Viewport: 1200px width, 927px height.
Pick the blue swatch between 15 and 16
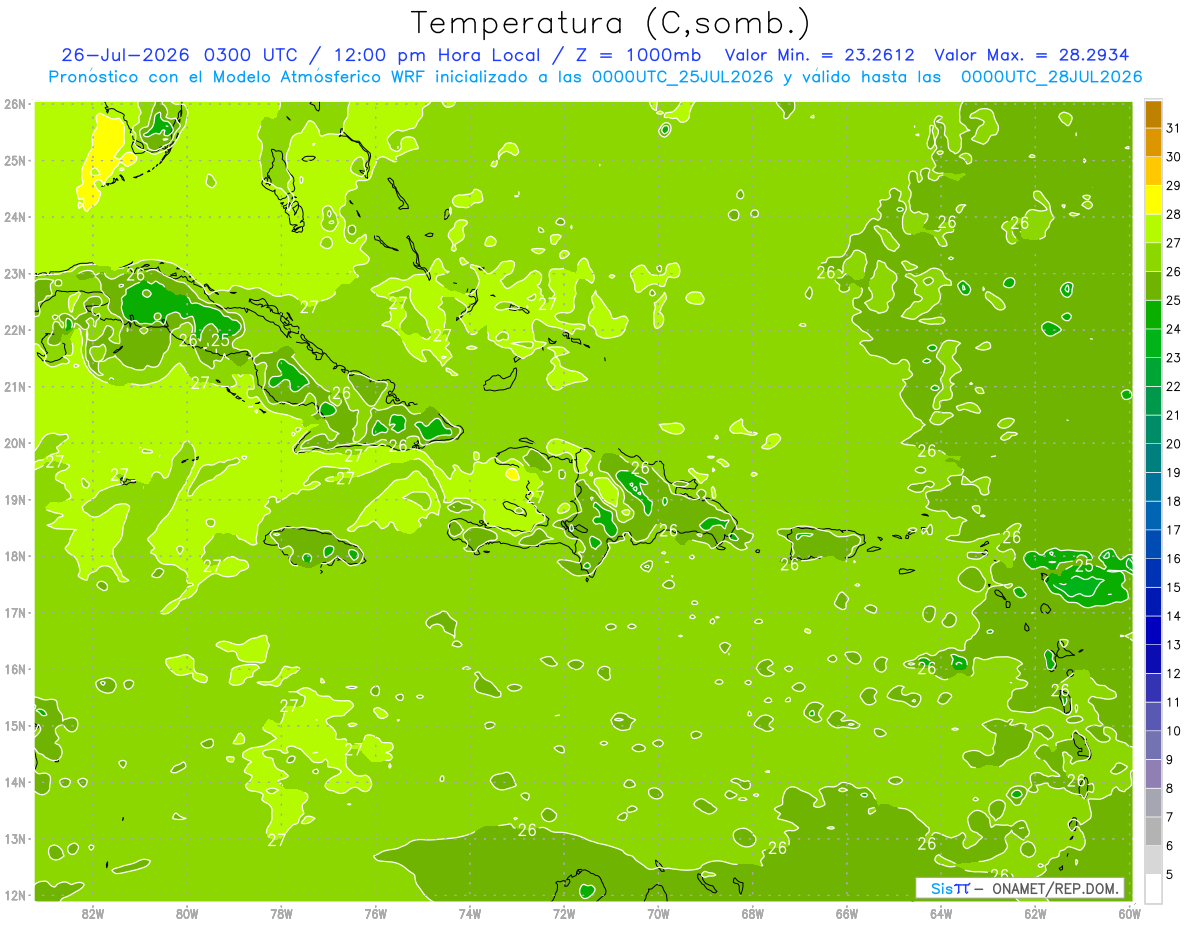click(1153, 573)
